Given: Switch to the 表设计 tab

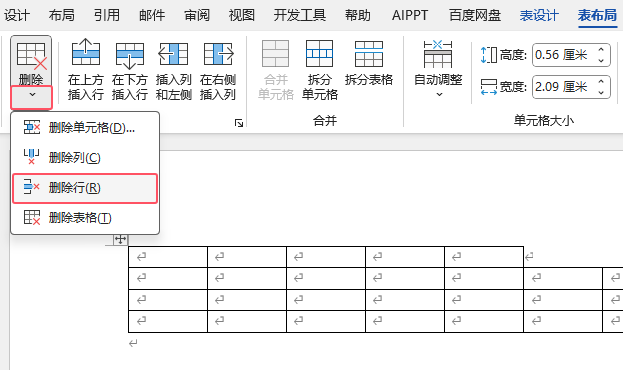Looking at the screenshot, I should click(x=539, y=15).
